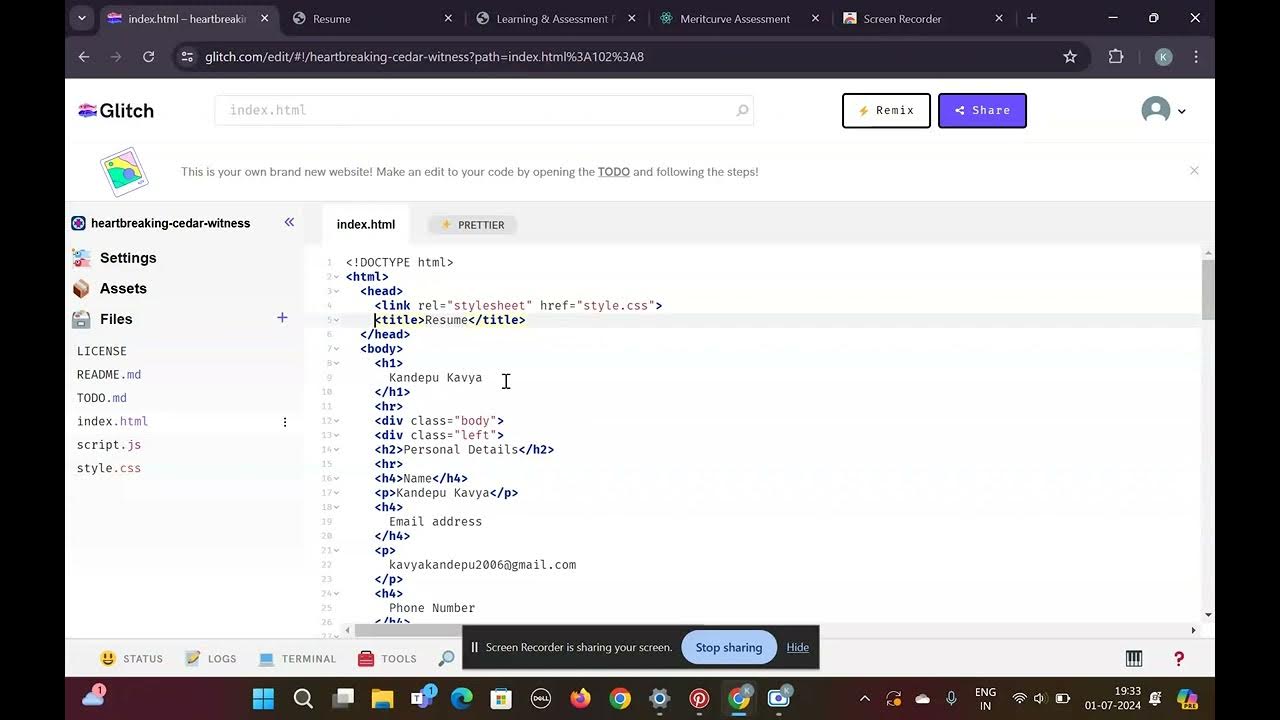
Task: Go back in browser history
Action: tap(84, 57)
